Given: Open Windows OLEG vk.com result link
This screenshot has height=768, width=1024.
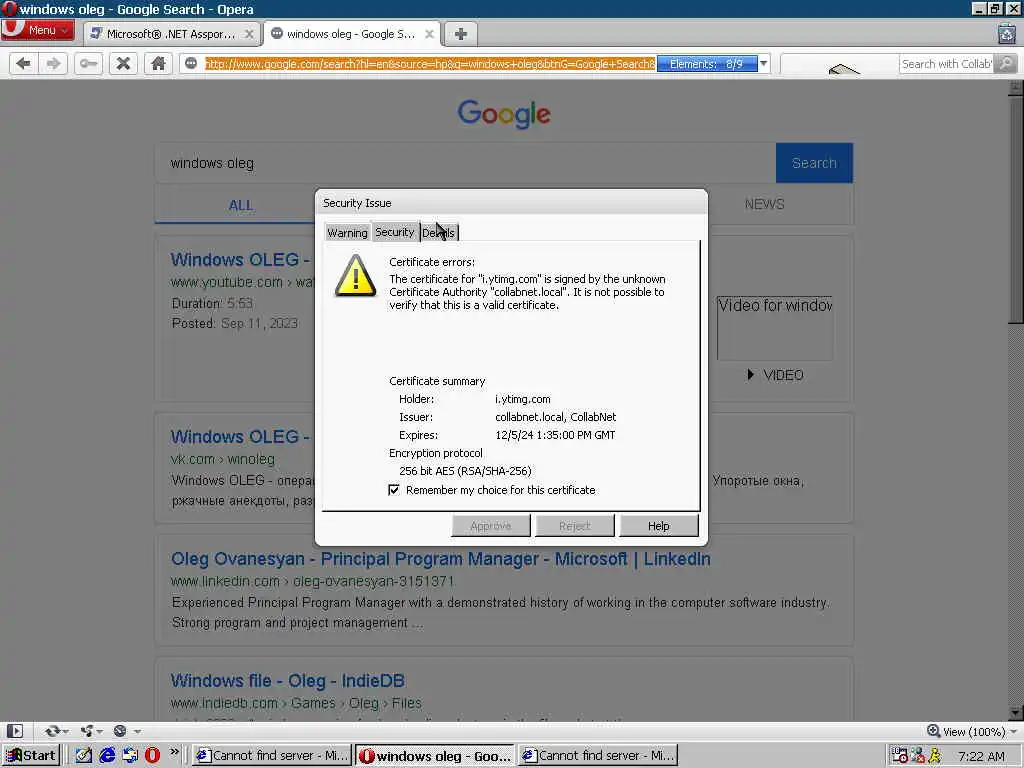Looking at the screenshot, I should pos(240,437).
